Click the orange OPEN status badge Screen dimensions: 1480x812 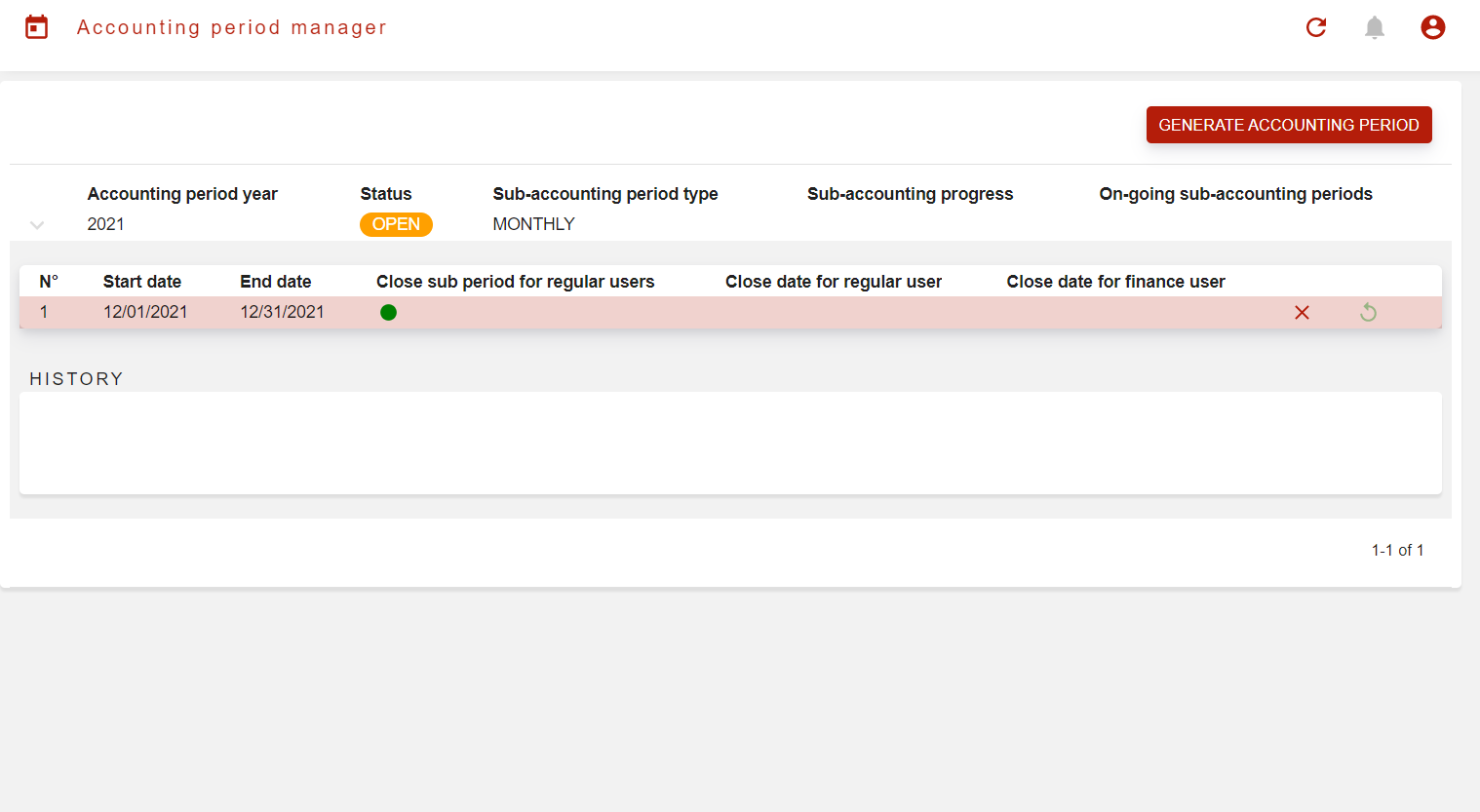pyautogui.click(x=396, y=224)
